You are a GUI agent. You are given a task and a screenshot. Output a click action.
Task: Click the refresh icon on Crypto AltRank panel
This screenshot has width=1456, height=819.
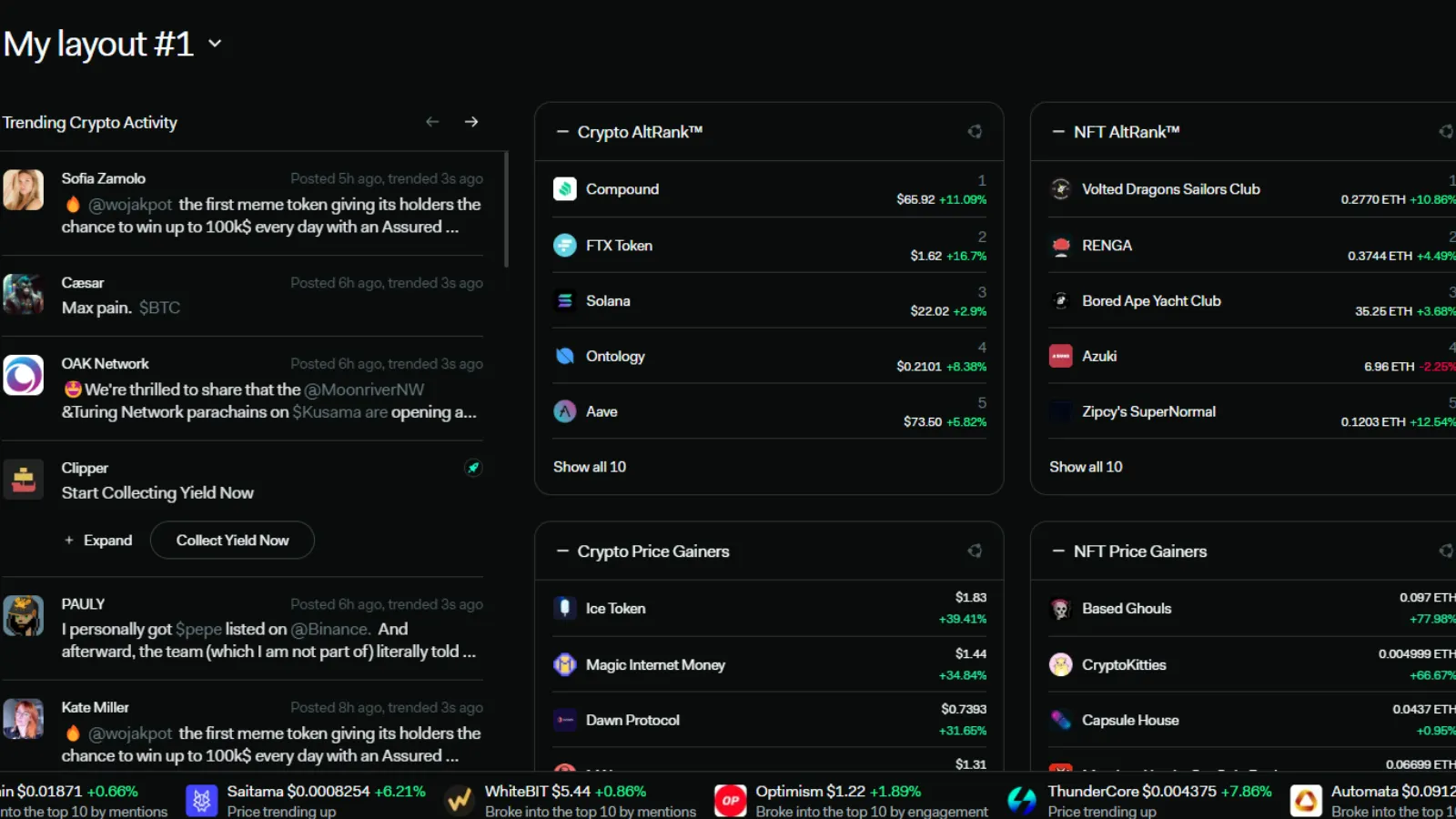click(x=975, y=131)
